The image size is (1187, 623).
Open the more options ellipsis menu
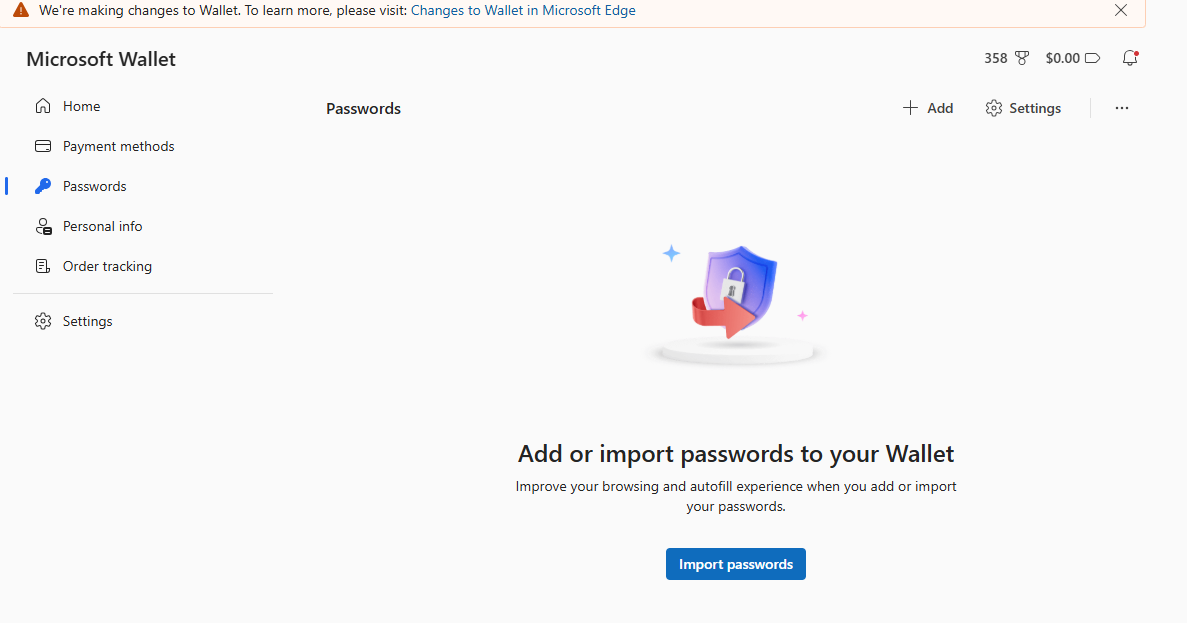1121,107
